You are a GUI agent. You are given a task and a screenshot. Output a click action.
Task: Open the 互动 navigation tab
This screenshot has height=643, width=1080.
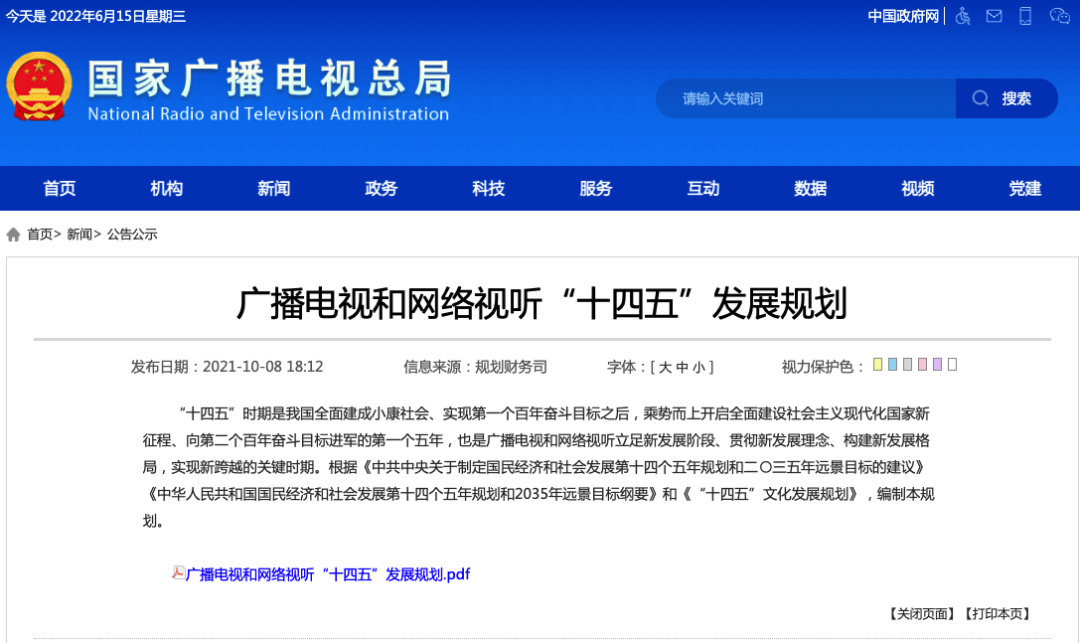[702, 188]
